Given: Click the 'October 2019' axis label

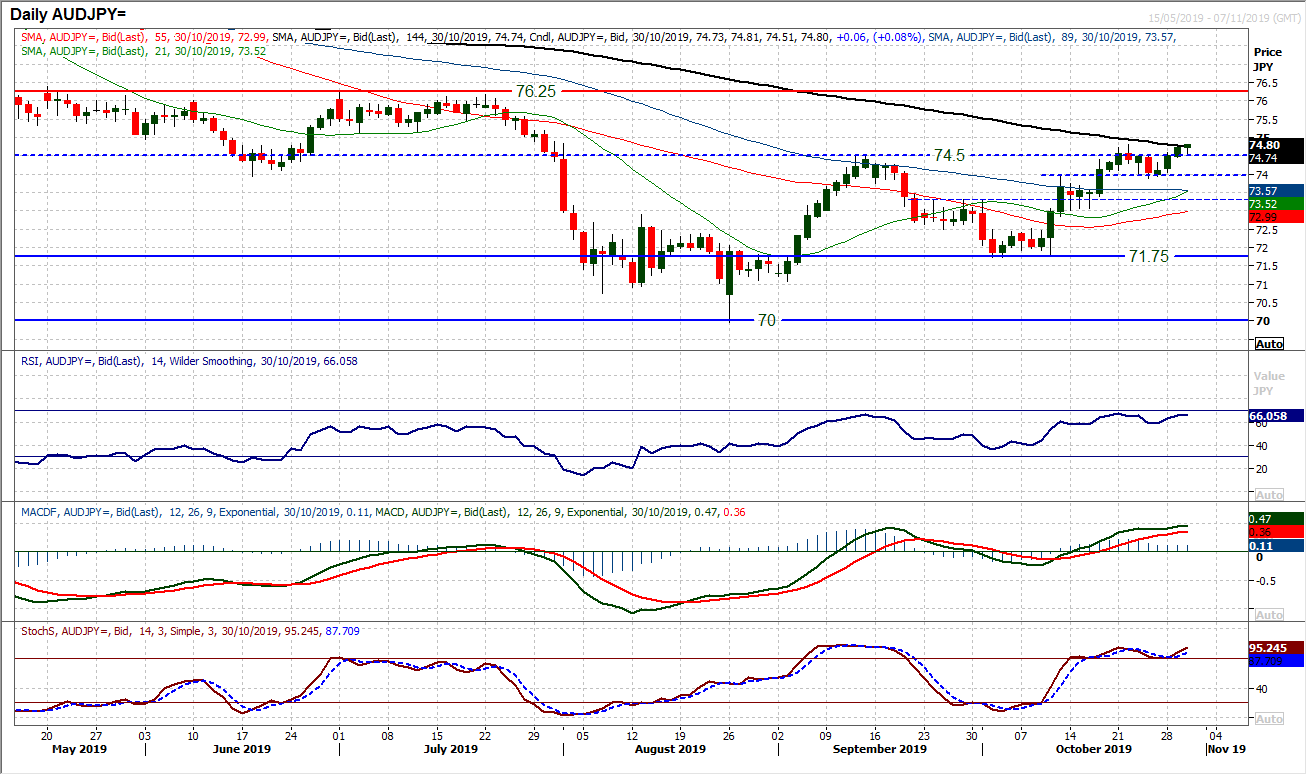Looking at the screenshot, I should click(x=1094, y=748).
